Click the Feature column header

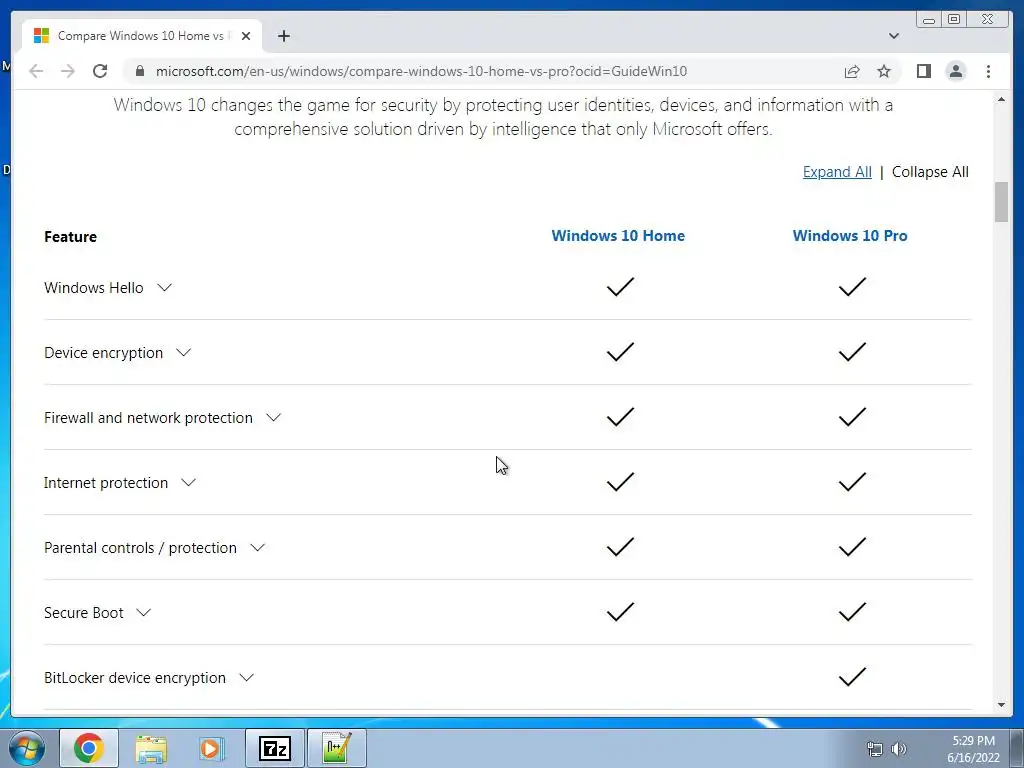click(x=71, y=236)
